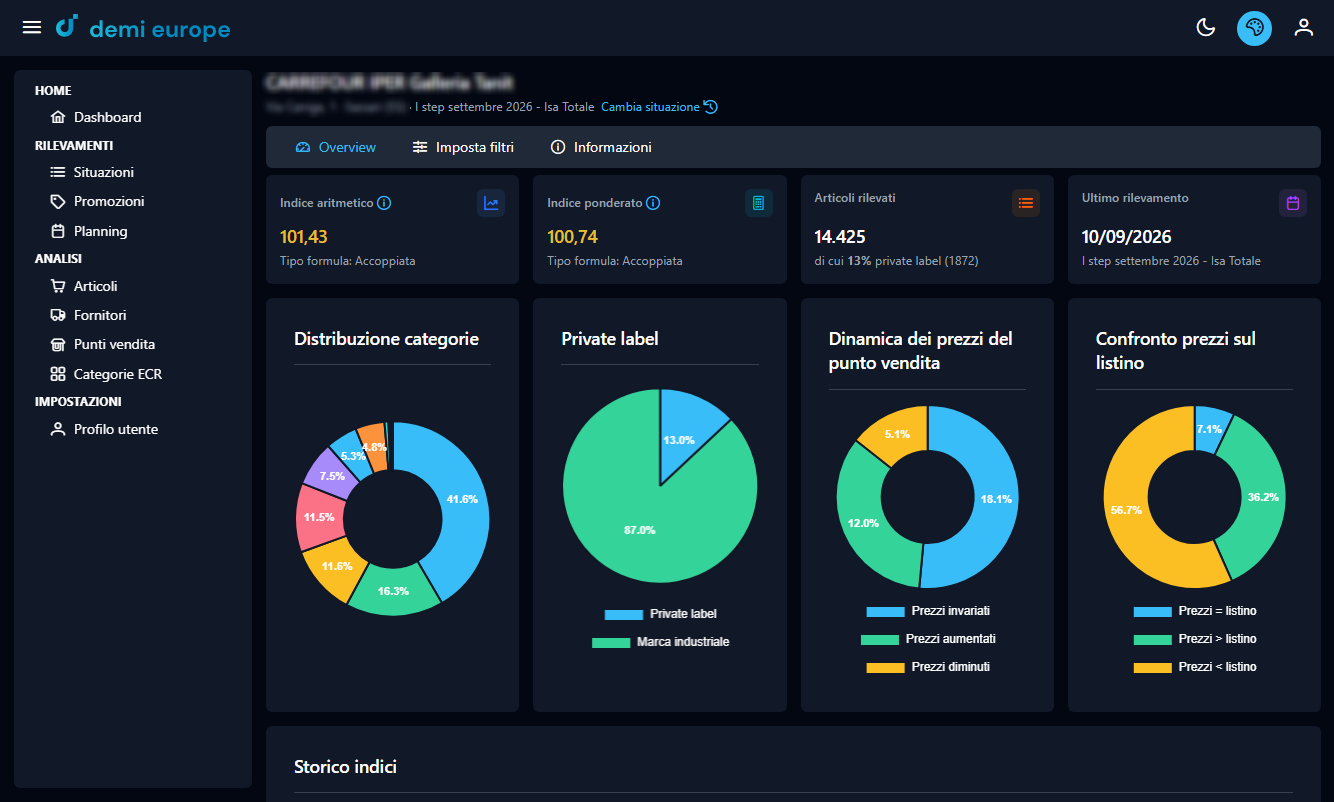The image size is (1334, 802).
Task: Open the theme palette button
Action: coord(1254,28)
